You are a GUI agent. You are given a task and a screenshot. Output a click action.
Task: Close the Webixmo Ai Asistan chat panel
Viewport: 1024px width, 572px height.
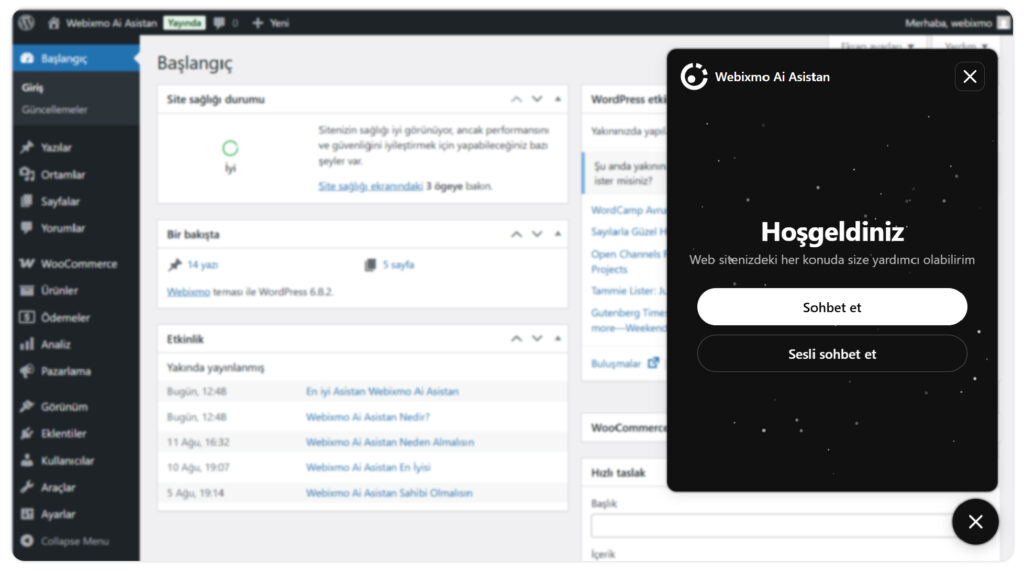point(969,77)
